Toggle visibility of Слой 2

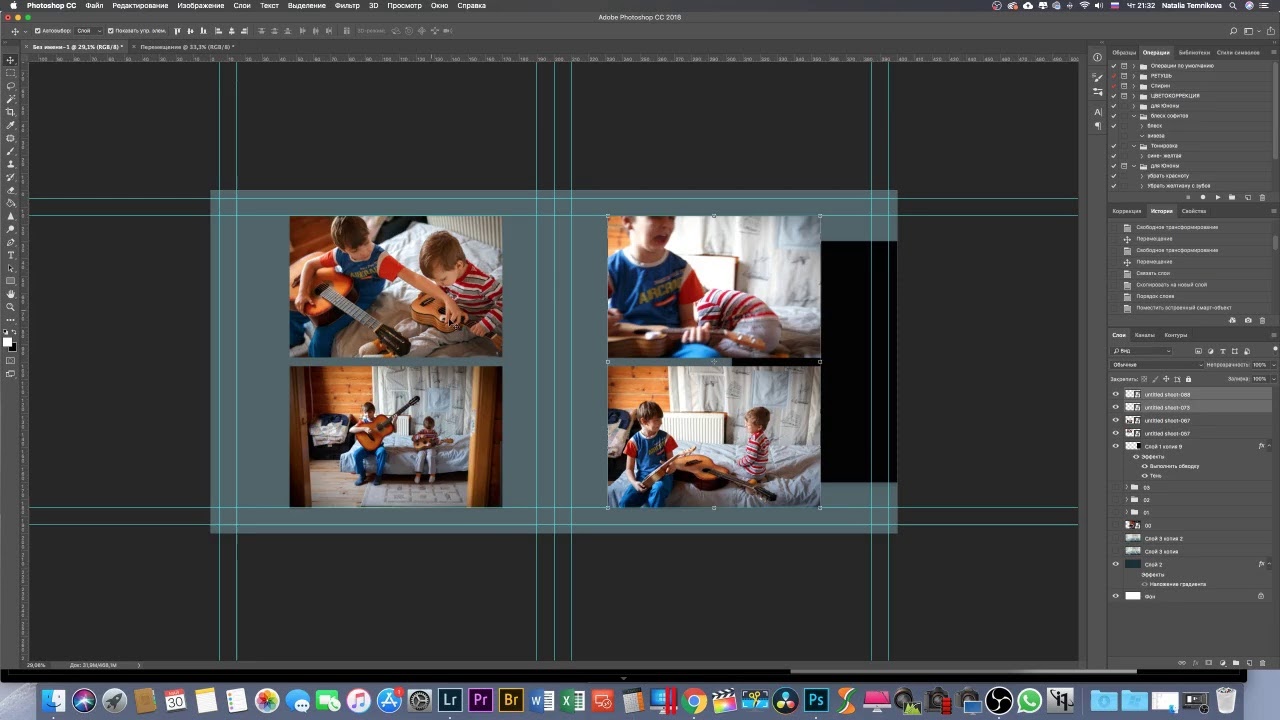1116,564
